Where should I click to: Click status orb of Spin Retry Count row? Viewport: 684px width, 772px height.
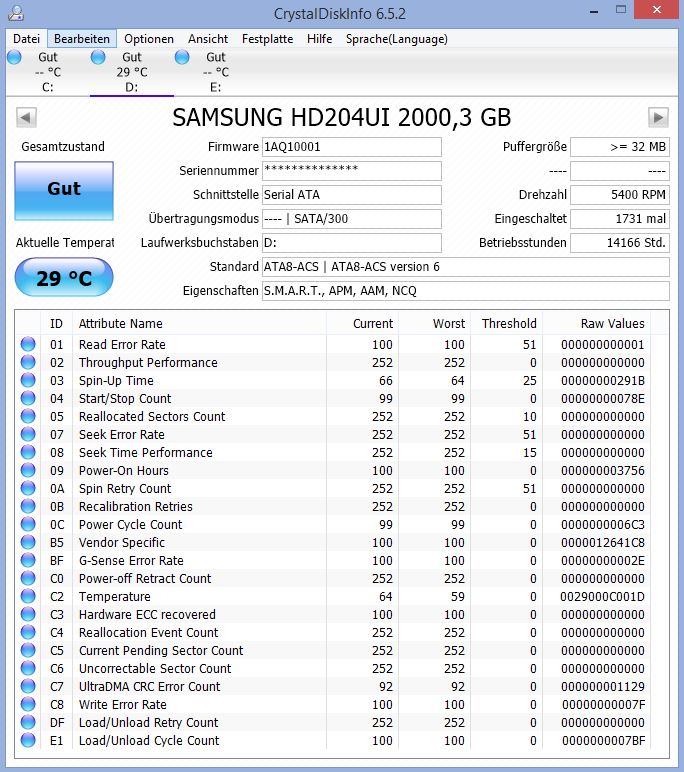[x=28, y=488]
